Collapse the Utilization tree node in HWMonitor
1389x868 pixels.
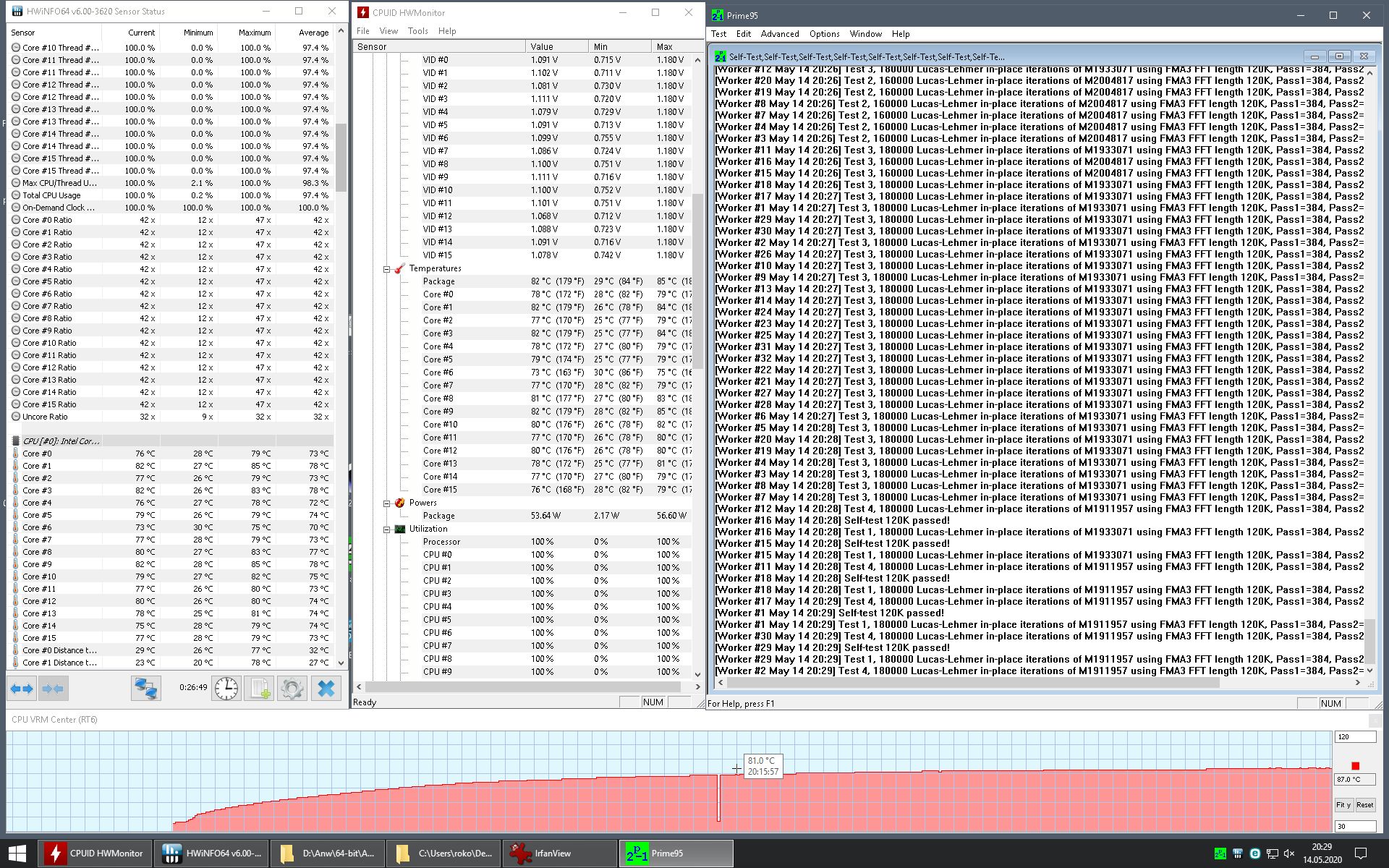point(387,529)
